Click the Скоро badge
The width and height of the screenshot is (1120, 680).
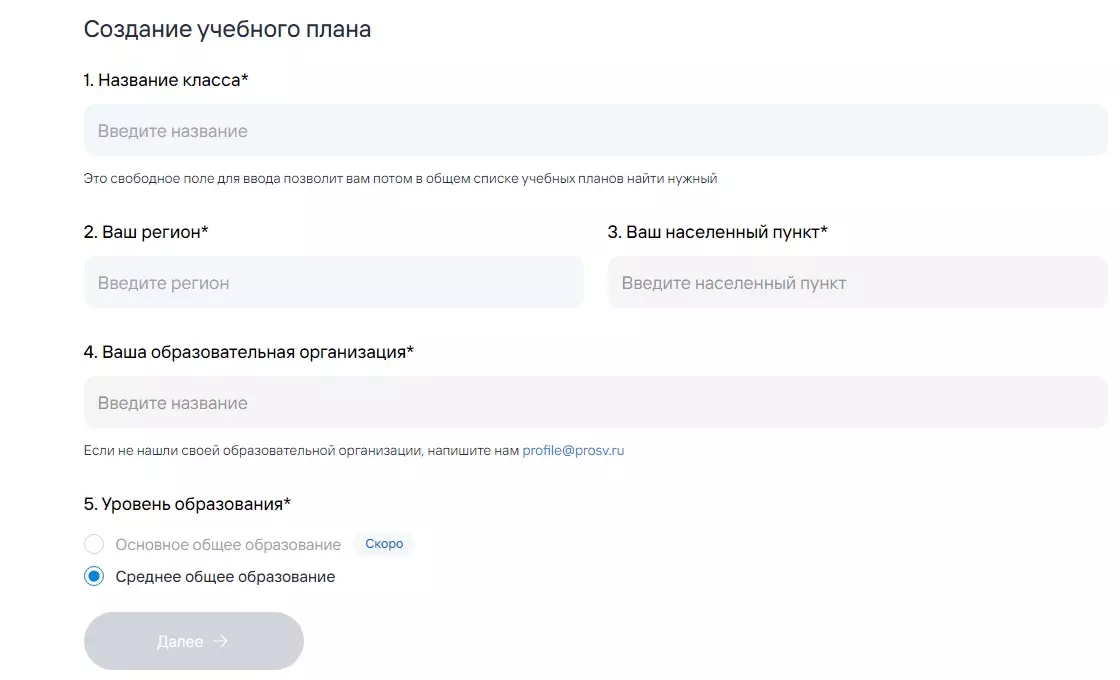pyautogui.click(x=384, y=544)
